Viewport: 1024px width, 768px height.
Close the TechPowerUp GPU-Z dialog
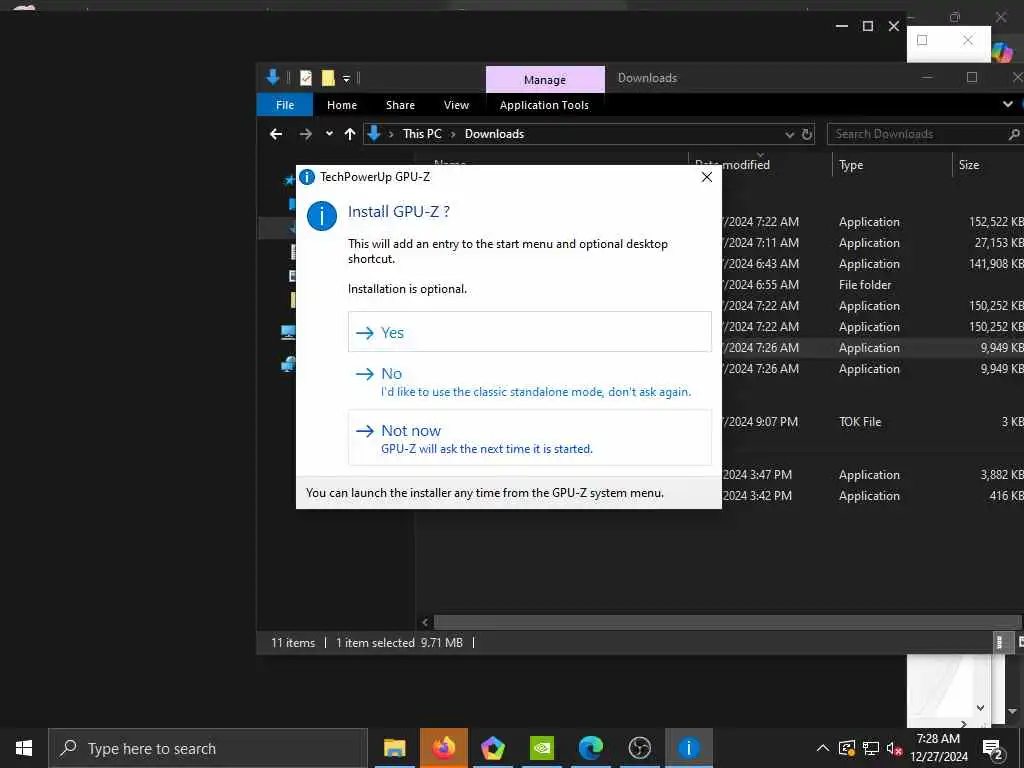tap(707, 177)
